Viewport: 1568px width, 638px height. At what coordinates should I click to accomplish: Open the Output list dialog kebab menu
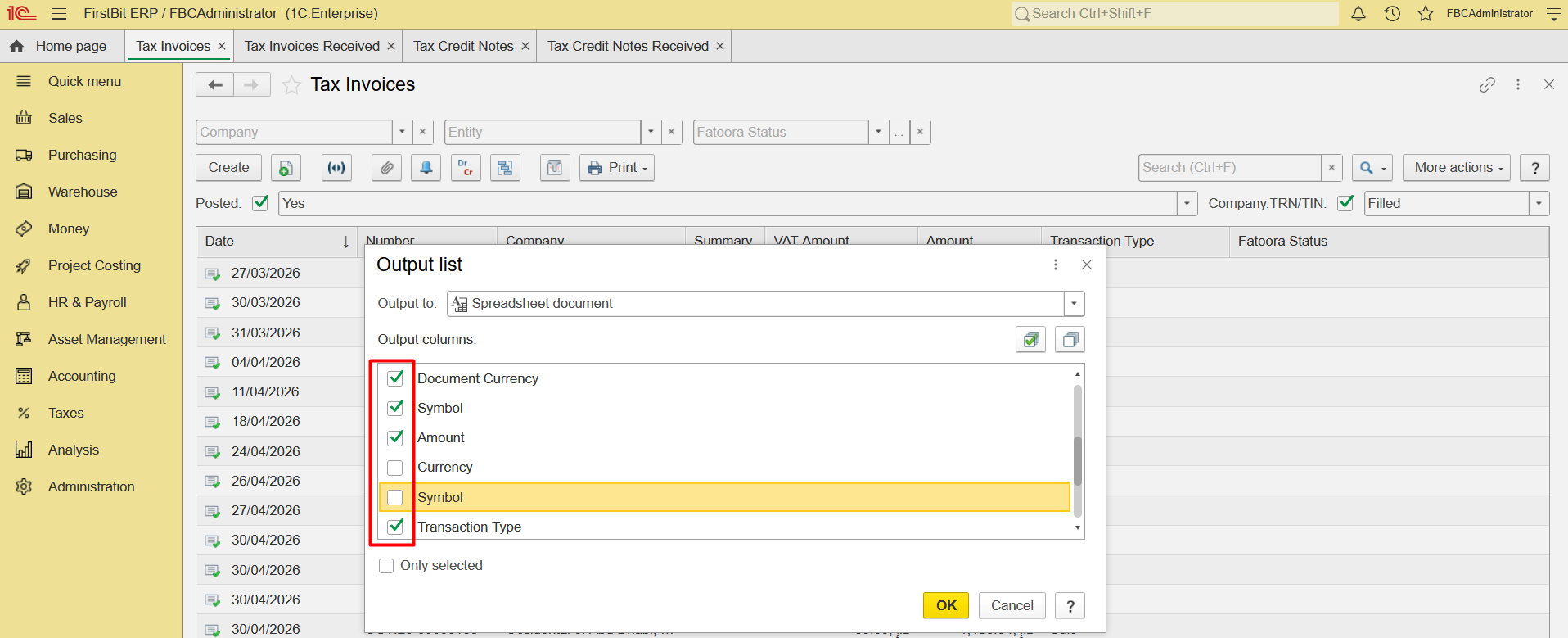point(1056,265)
